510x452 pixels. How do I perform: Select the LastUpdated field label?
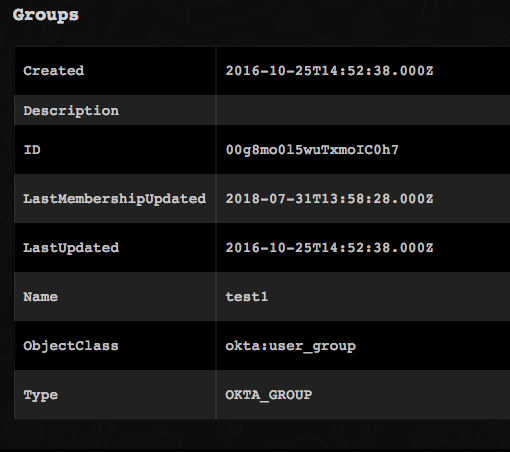tap(71, 248)
